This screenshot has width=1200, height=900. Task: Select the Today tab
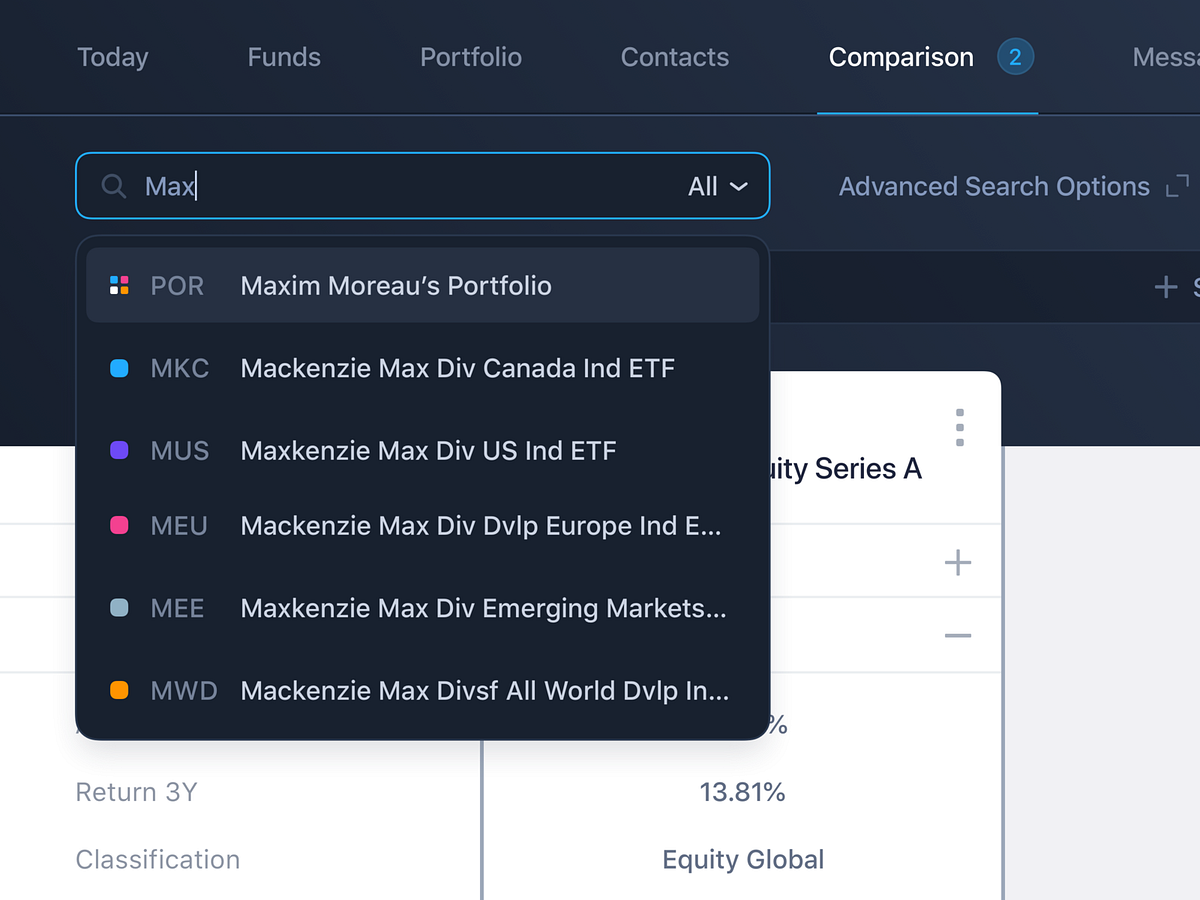[113, 57]
